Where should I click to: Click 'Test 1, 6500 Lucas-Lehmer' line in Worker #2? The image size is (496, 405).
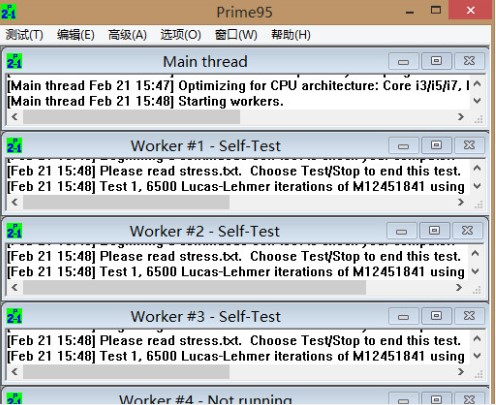[x=236, y=272]
